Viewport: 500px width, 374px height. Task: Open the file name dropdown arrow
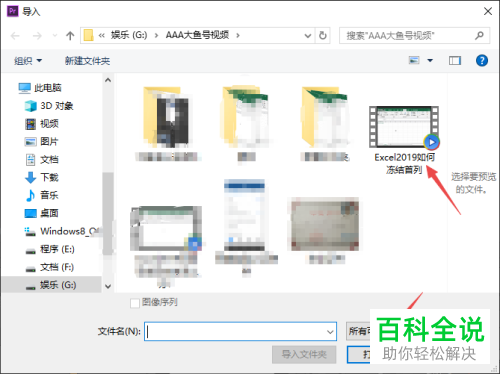pos(330,332)
